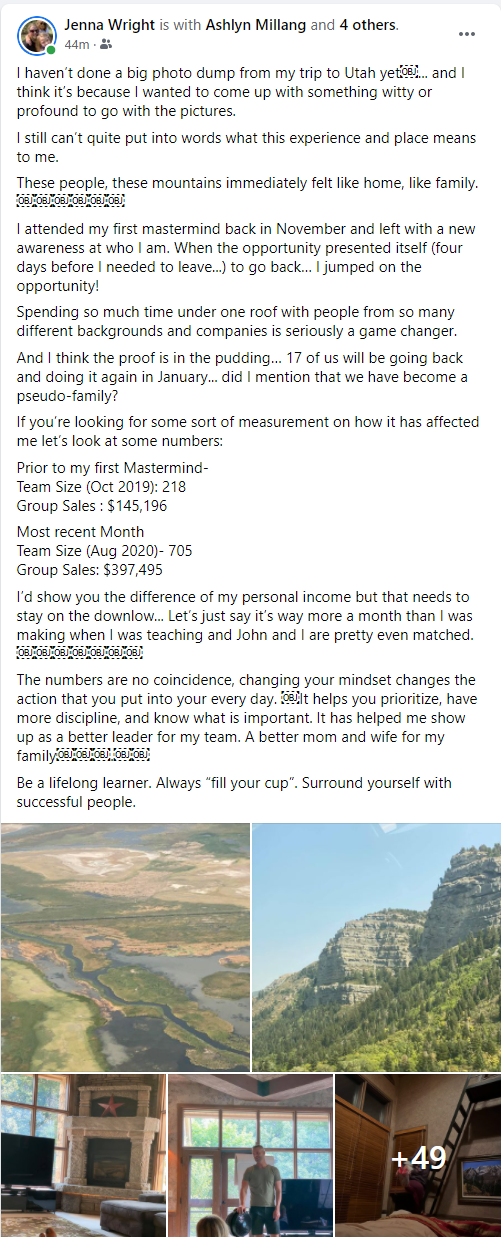Open the aerial river landscape photo

pyautogui.click(x=125, y=948)
